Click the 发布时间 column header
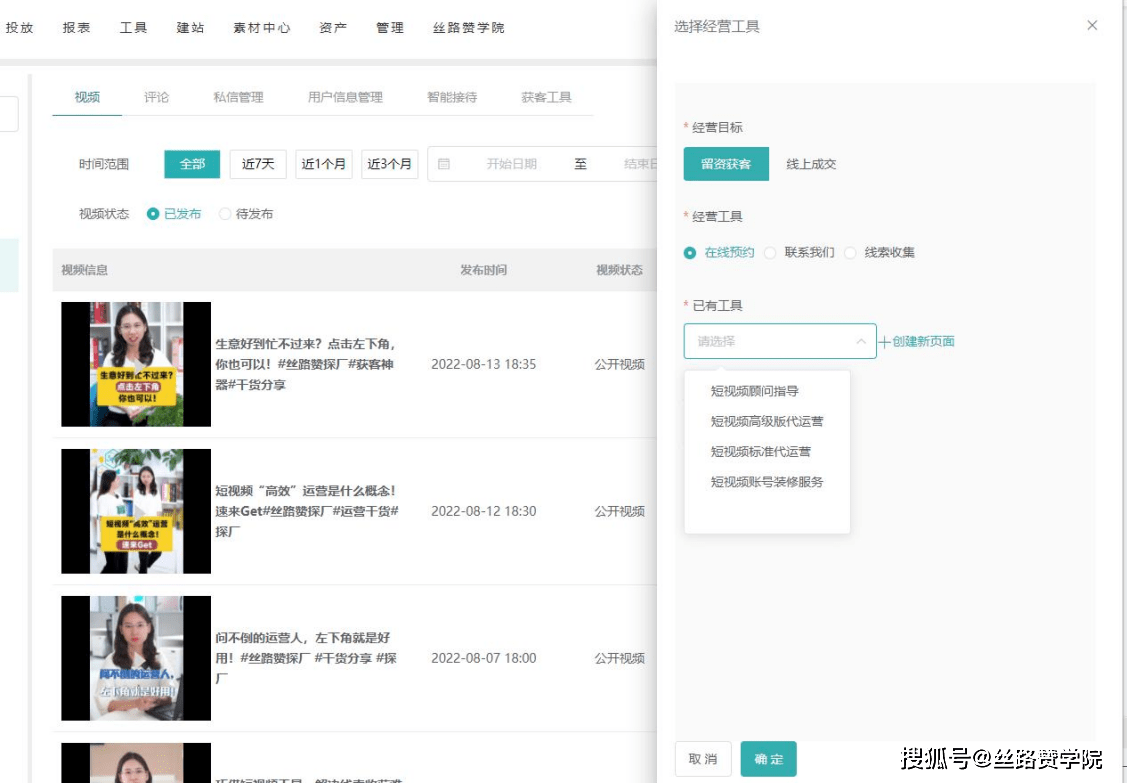Viewport: 1127px width, 783px height. click(484, 270)
